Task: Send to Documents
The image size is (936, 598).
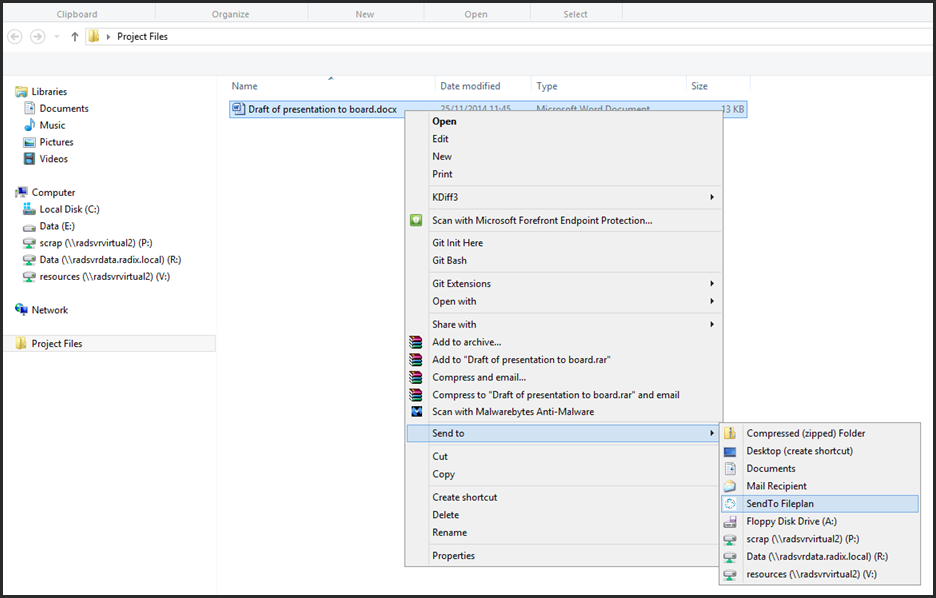Action: 820,468
